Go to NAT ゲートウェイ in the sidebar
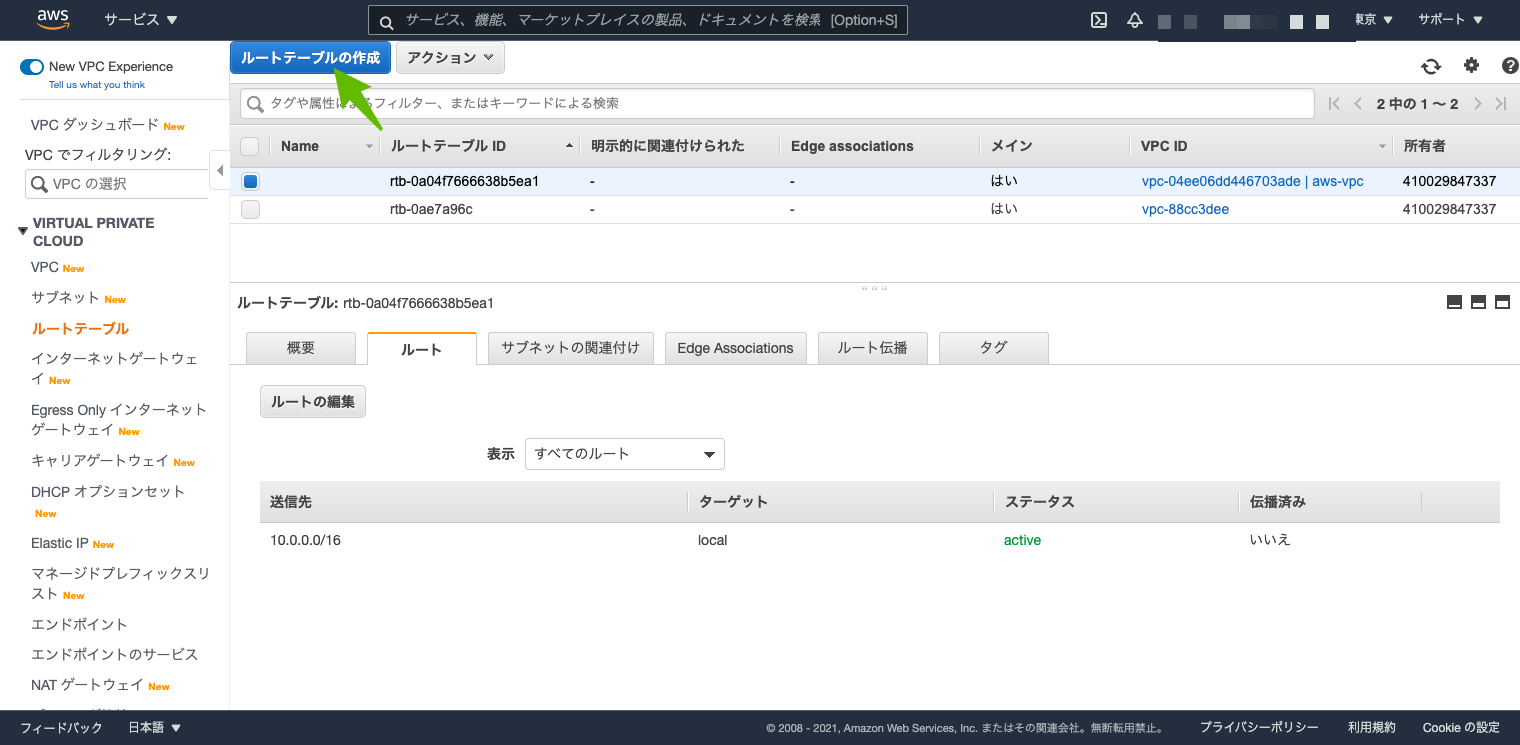The height and width of the screenshot is (745, 1520). pos(87,686)
